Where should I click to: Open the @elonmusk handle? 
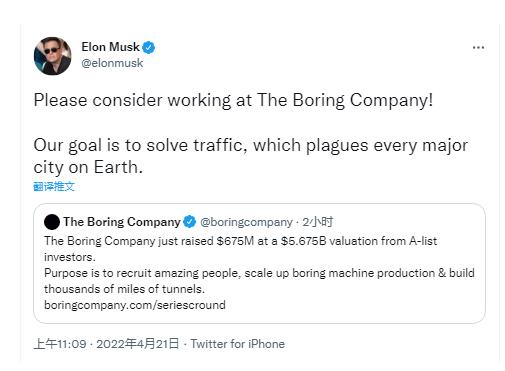click(112, 63)
